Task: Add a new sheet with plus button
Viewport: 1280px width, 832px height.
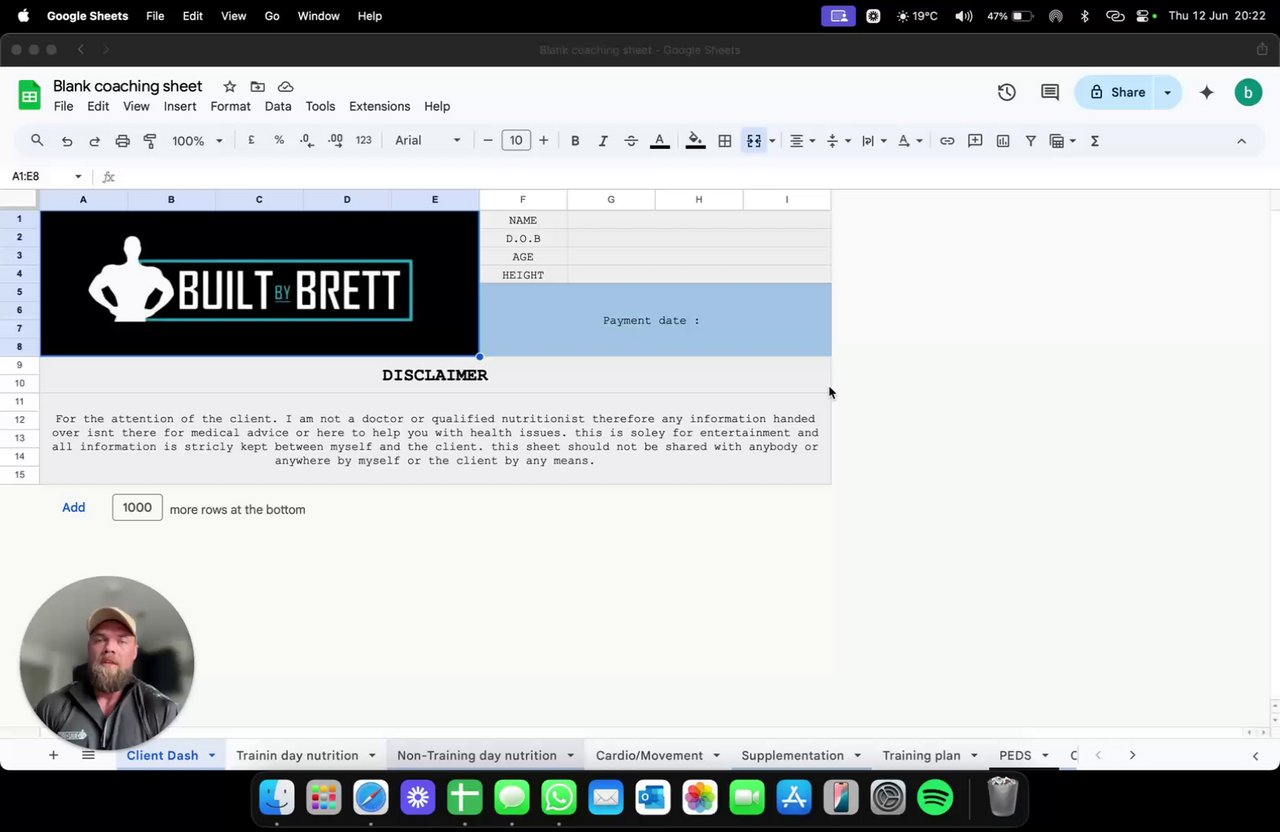Action: click(x=53, y=755)
